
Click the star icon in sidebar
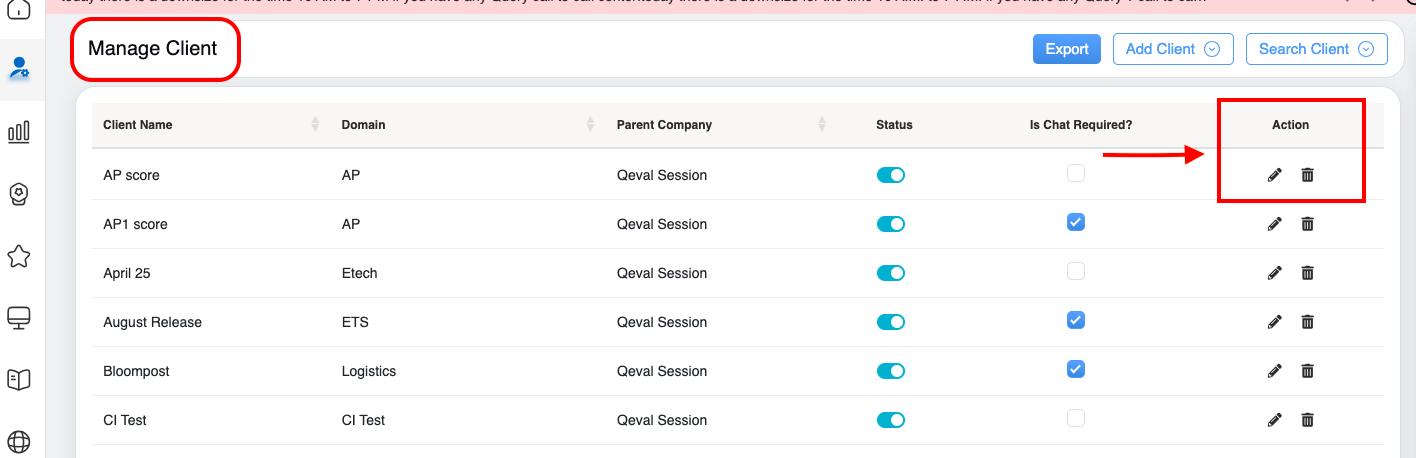click(19, 256)
